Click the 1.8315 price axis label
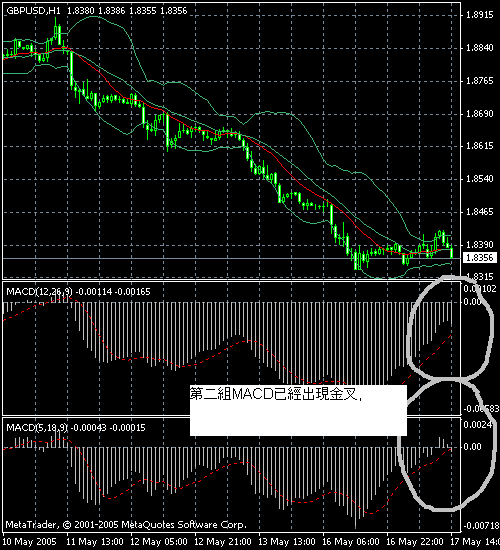This screenshot has height=550, width=500. 479,276
